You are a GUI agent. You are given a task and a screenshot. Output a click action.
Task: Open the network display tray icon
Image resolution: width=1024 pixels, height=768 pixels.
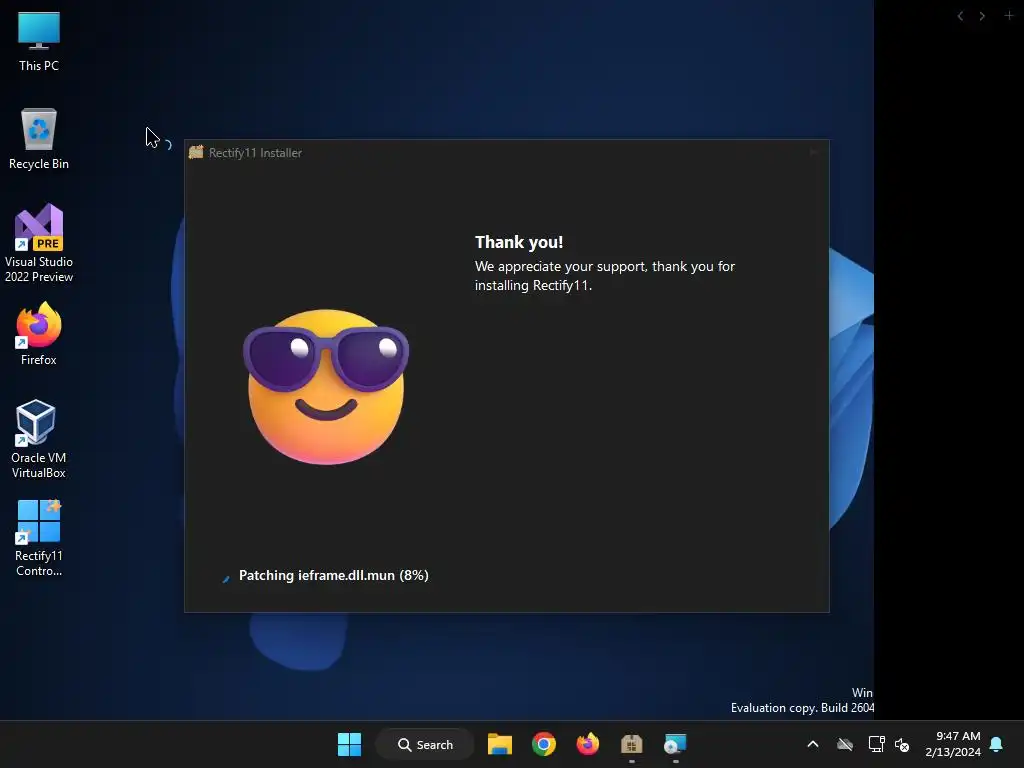coord(876,744)
